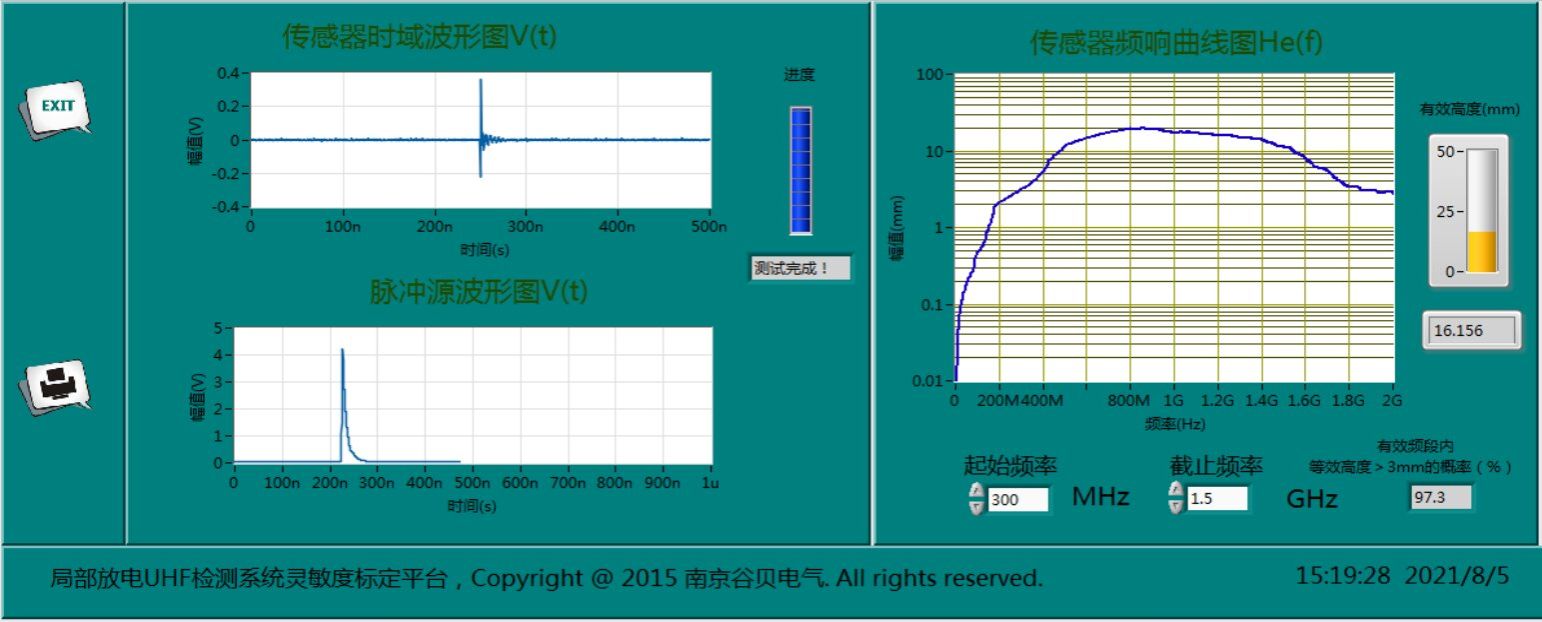This screenshot has width=1542, height=622.
Task: Click the 97.3 probability percentage field
Action: click(x=1441, y=497)
